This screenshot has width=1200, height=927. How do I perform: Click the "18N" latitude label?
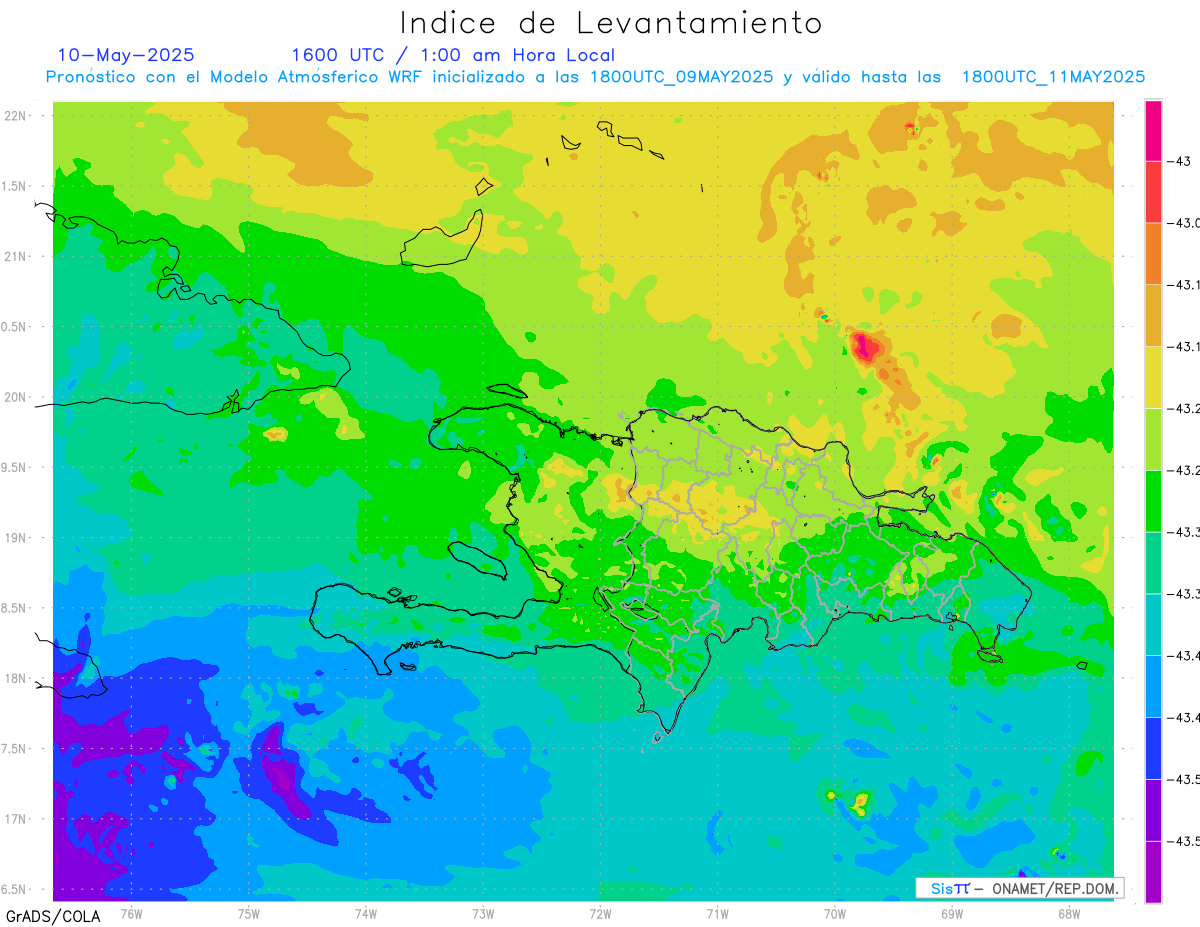16,678
